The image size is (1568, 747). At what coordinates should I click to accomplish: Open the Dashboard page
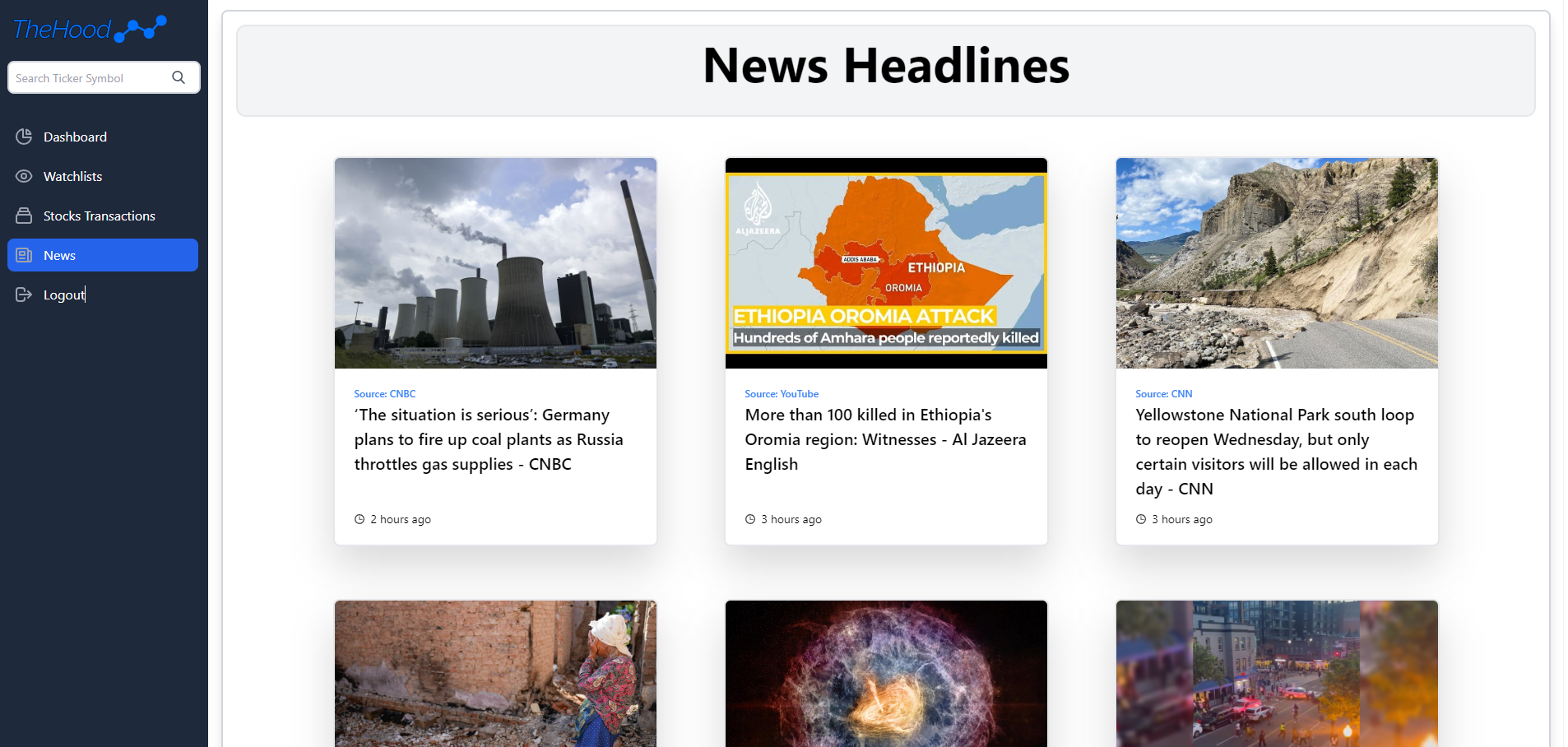[x=103, y=137]
